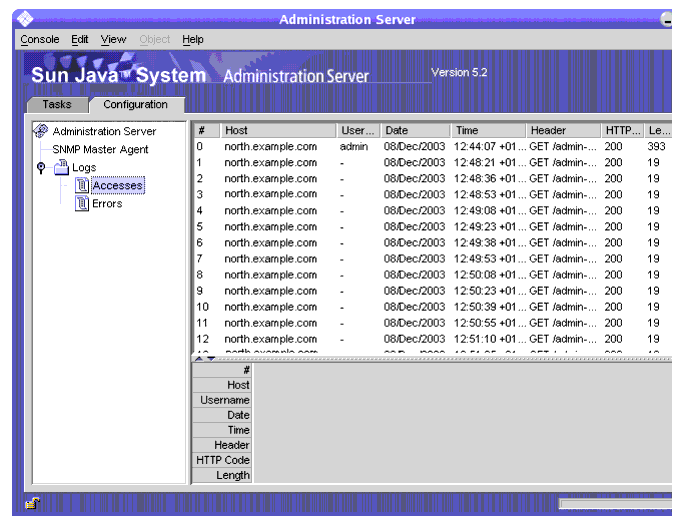This screenshot has width=673, height=525.
Task: Click the HTTP code column header
Action: pos(622,130)
